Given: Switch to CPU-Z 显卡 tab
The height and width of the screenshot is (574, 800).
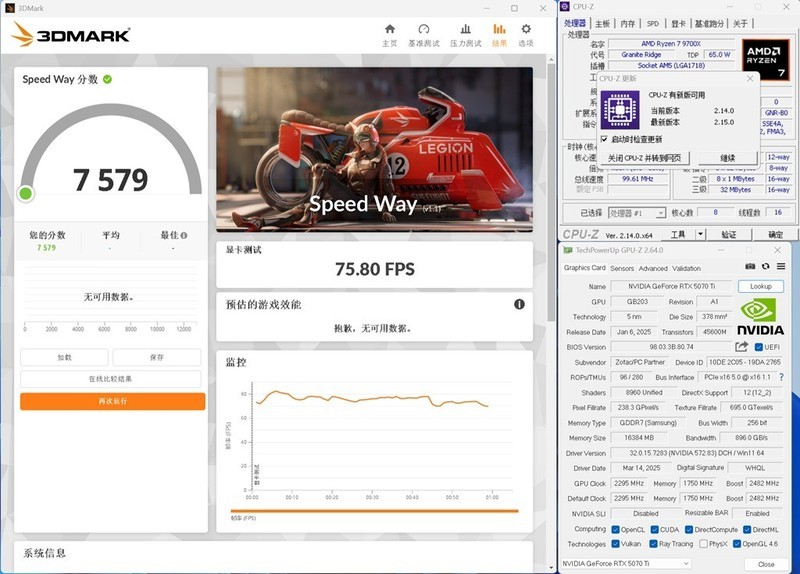Looking at the screenshot, I should click(x=678, y=23).
